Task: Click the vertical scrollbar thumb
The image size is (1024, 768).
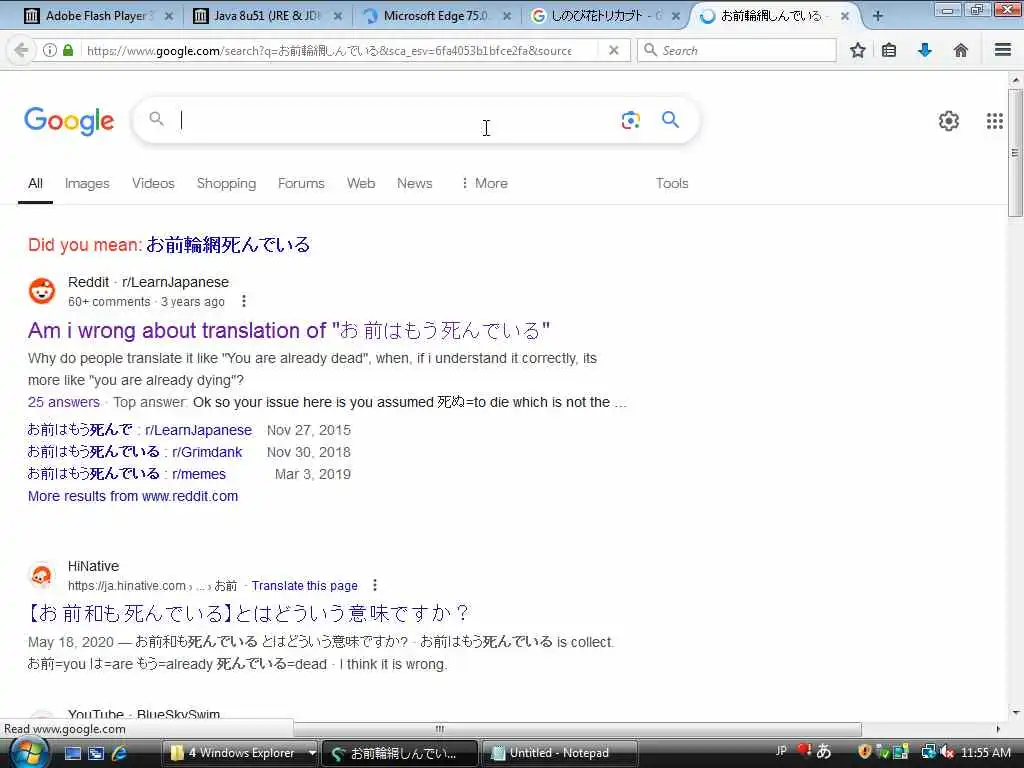Action: coord(1015,153)
